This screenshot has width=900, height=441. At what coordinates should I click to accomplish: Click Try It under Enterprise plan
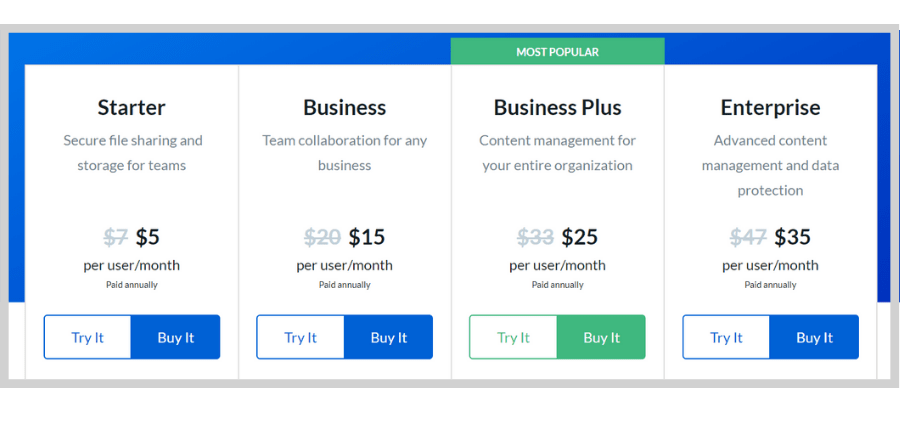point(726,337)
